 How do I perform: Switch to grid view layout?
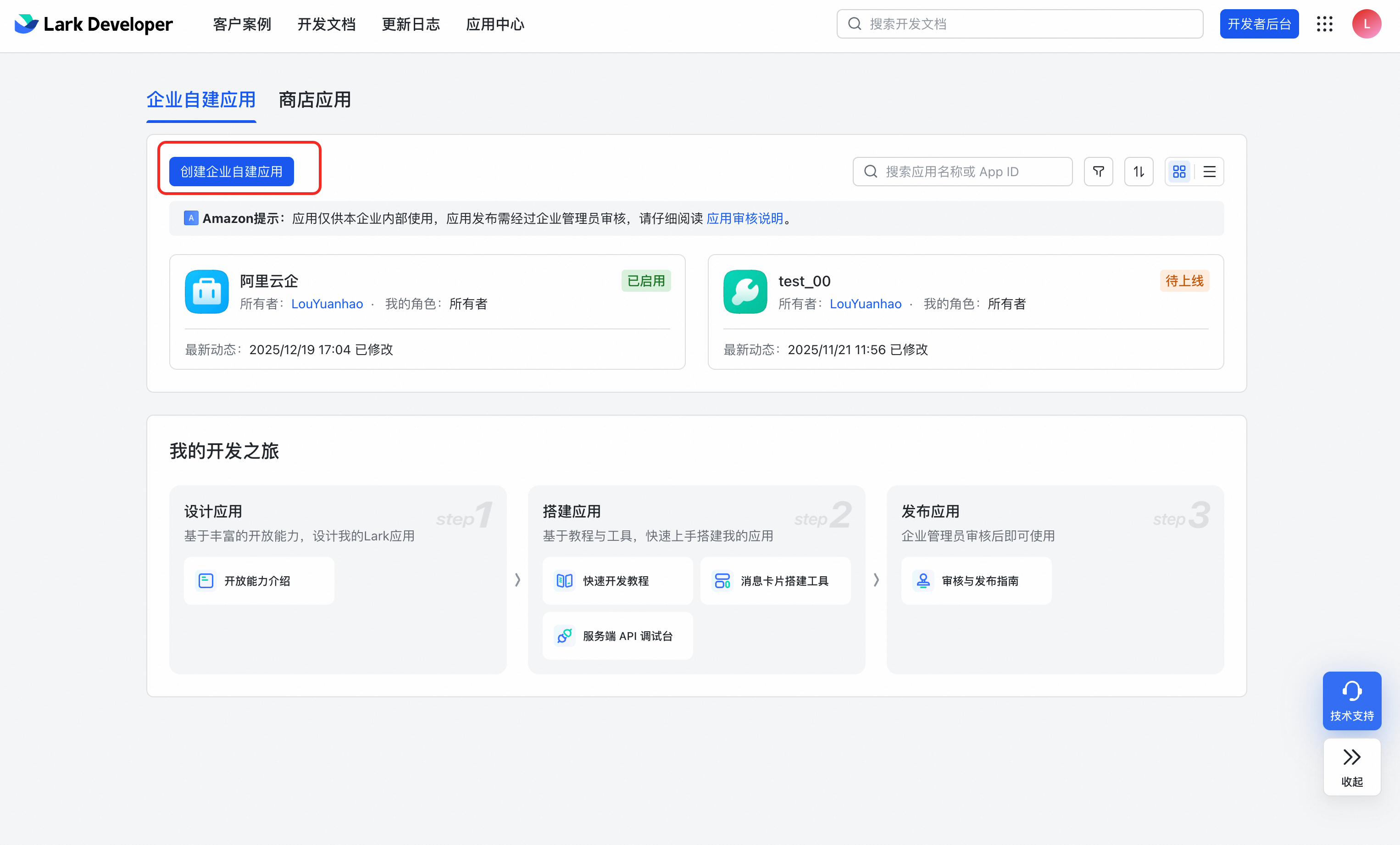(1179, 172)
